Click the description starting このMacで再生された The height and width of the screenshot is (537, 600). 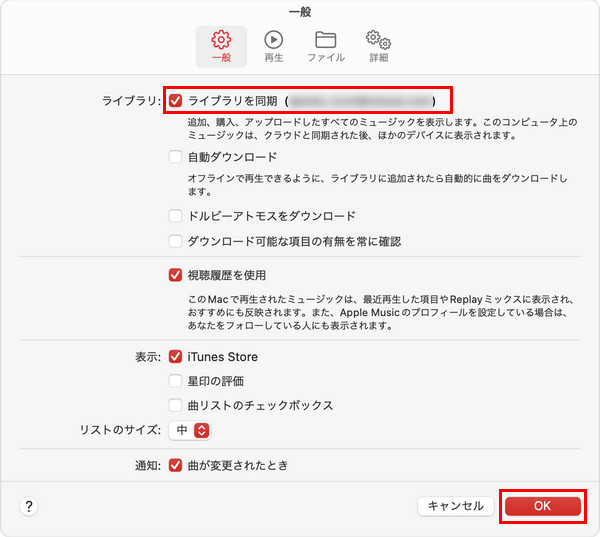pos(380,312)
